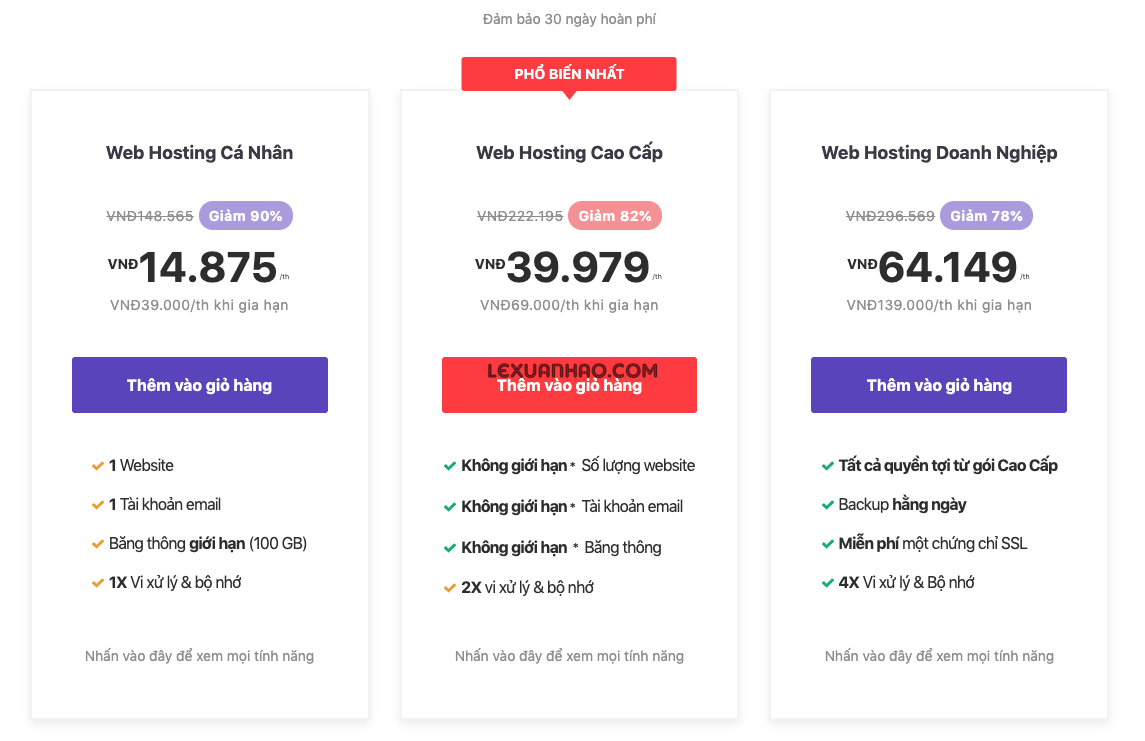
Task: Click the Giảm 78% discount badge
Action: [986, 215]
